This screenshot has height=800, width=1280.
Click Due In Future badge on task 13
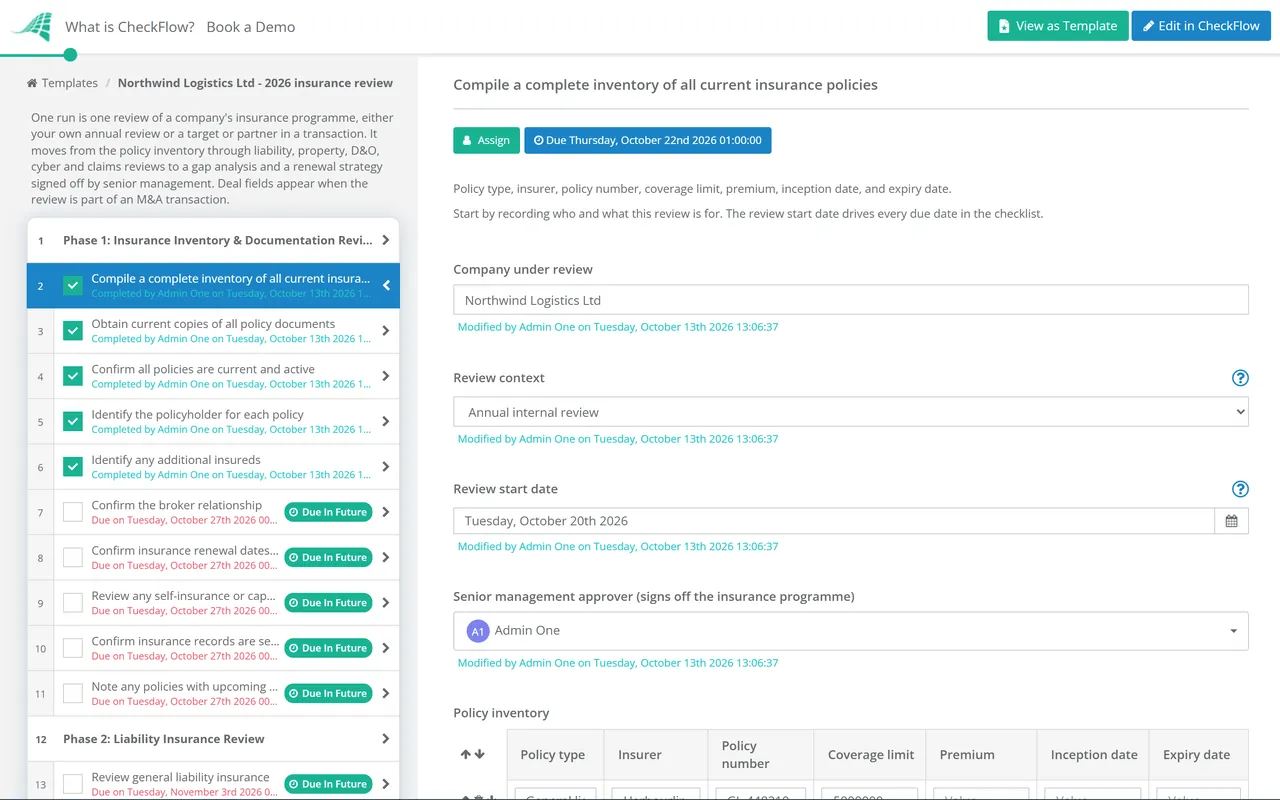pos(328,784)
